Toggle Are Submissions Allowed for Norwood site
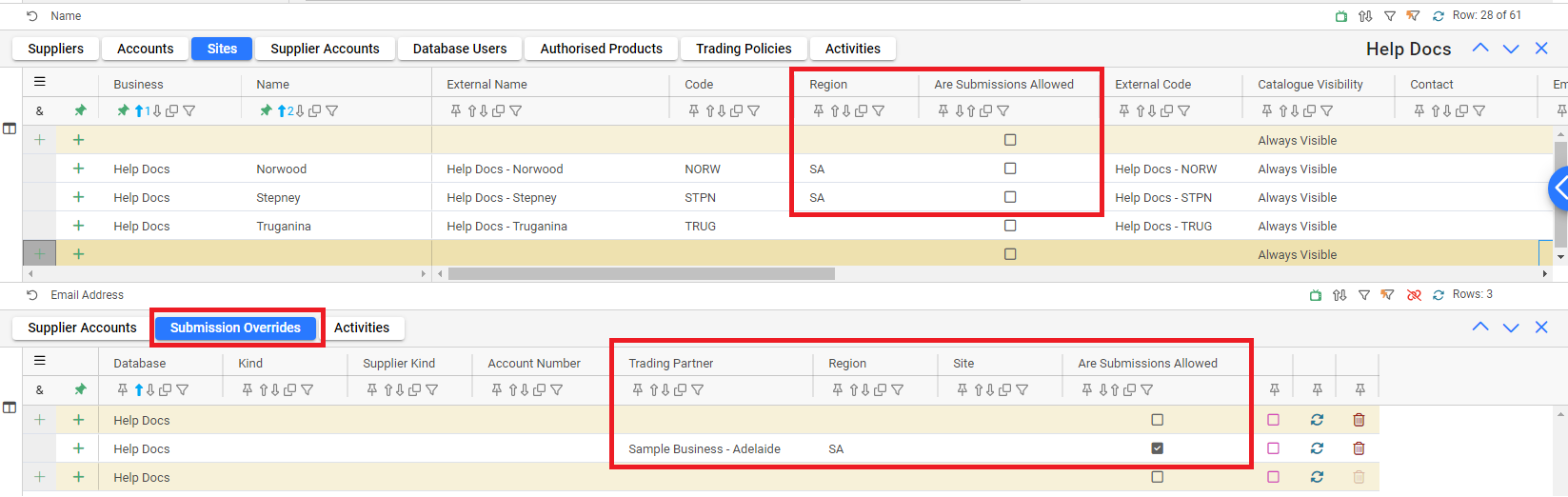The width and height of the screenshot is (1568, 497). click(x=1010, y=169)
